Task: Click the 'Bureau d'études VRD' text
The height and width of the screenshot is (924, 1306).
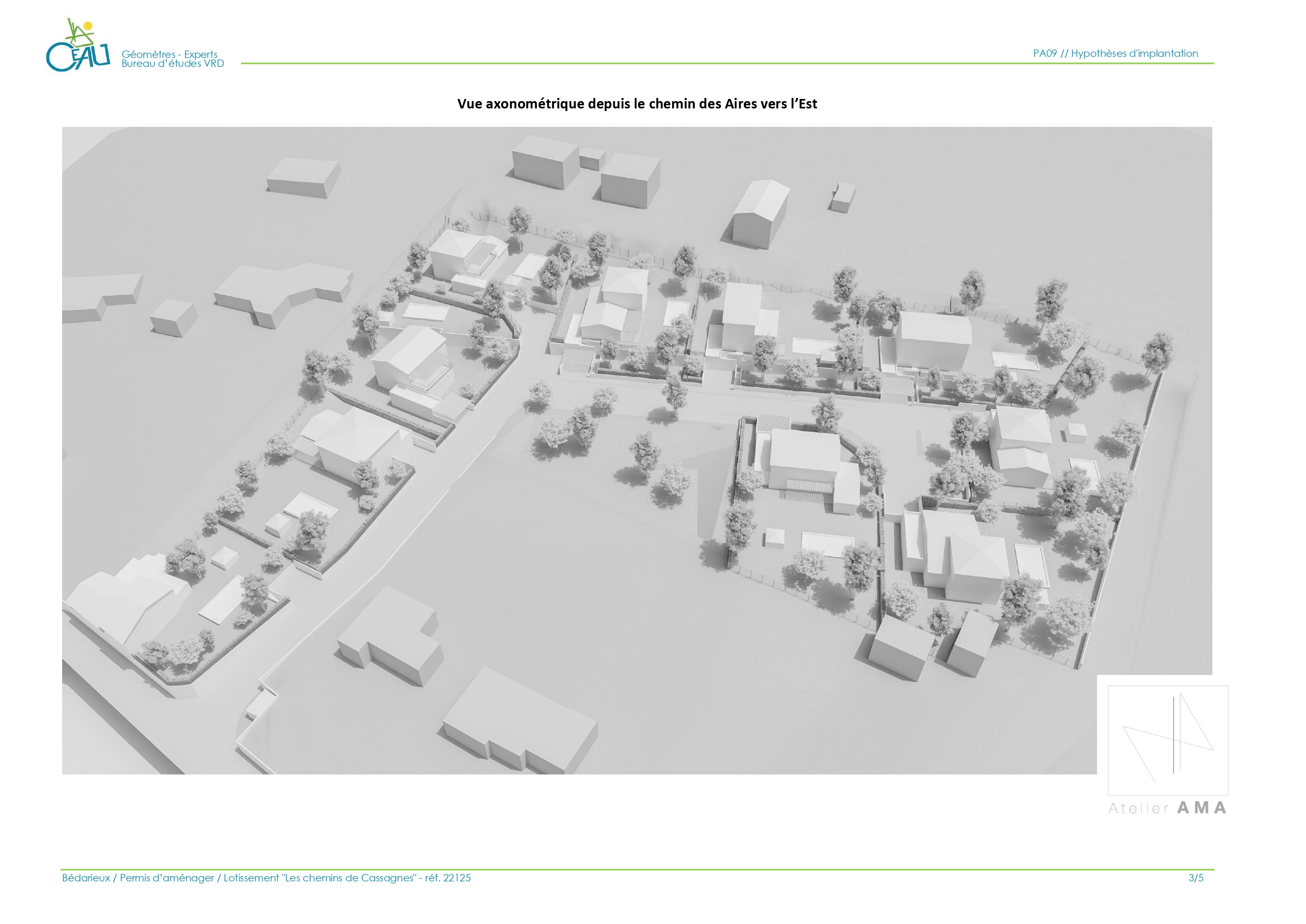Action: click(172, 64)
